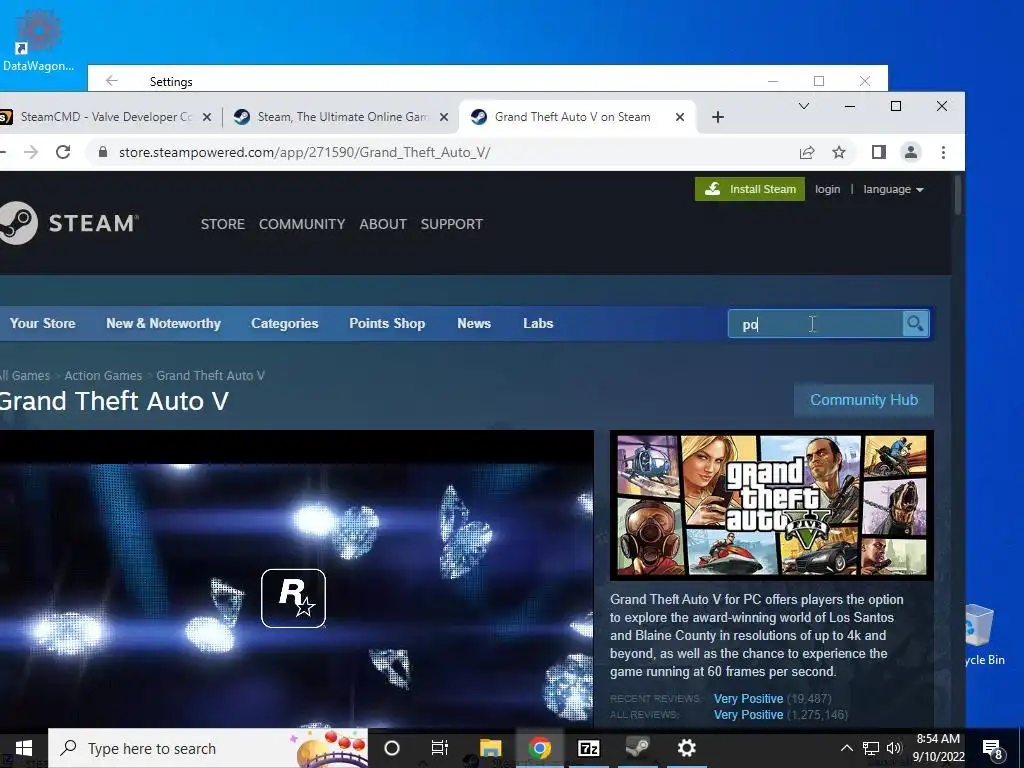Open the Windows Start menu
The image size is (1024, 768).
pyautogui.click(x=24, y=748)
